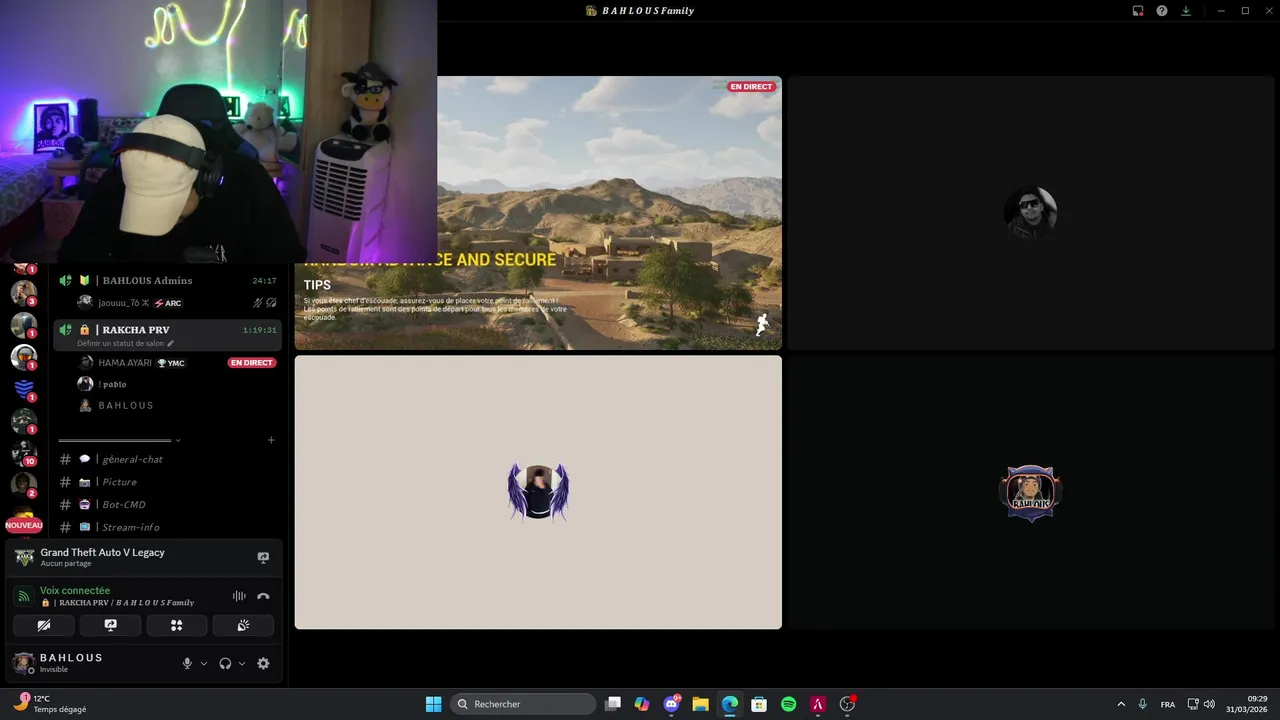Focus the sunglasses avatar video tile
Viewport: 1280px width, 720px height.
[1030, 213]
